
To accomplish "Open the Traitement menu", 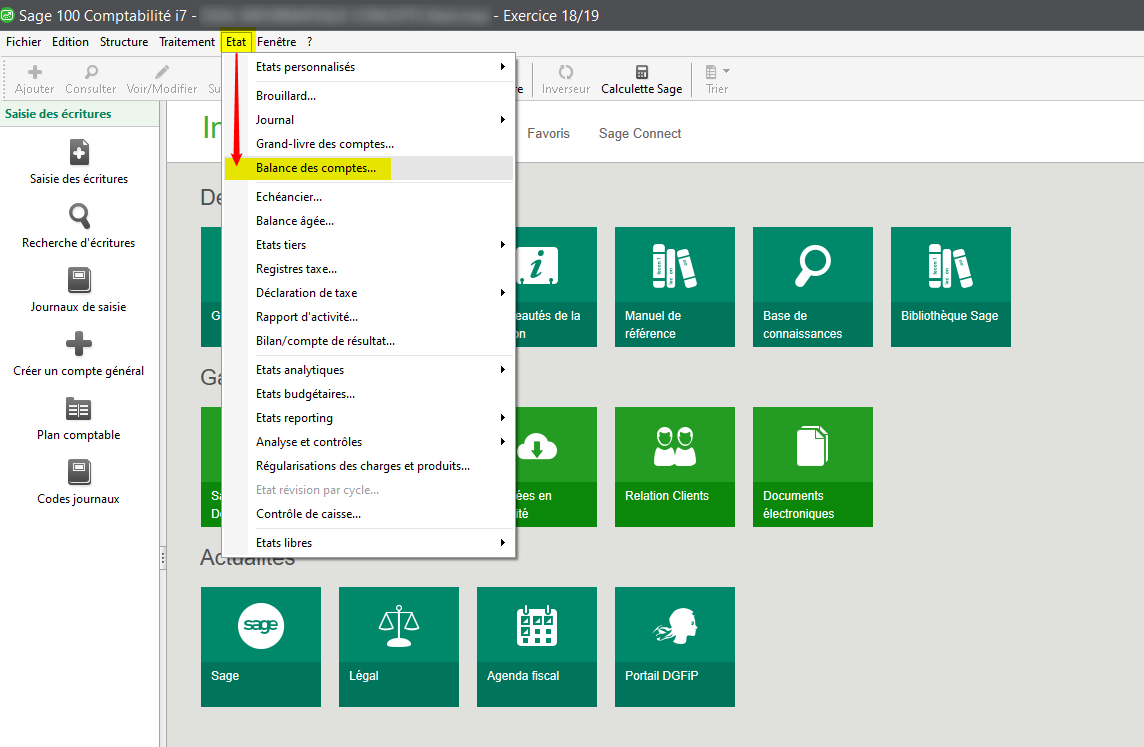I will coord(187,42).
